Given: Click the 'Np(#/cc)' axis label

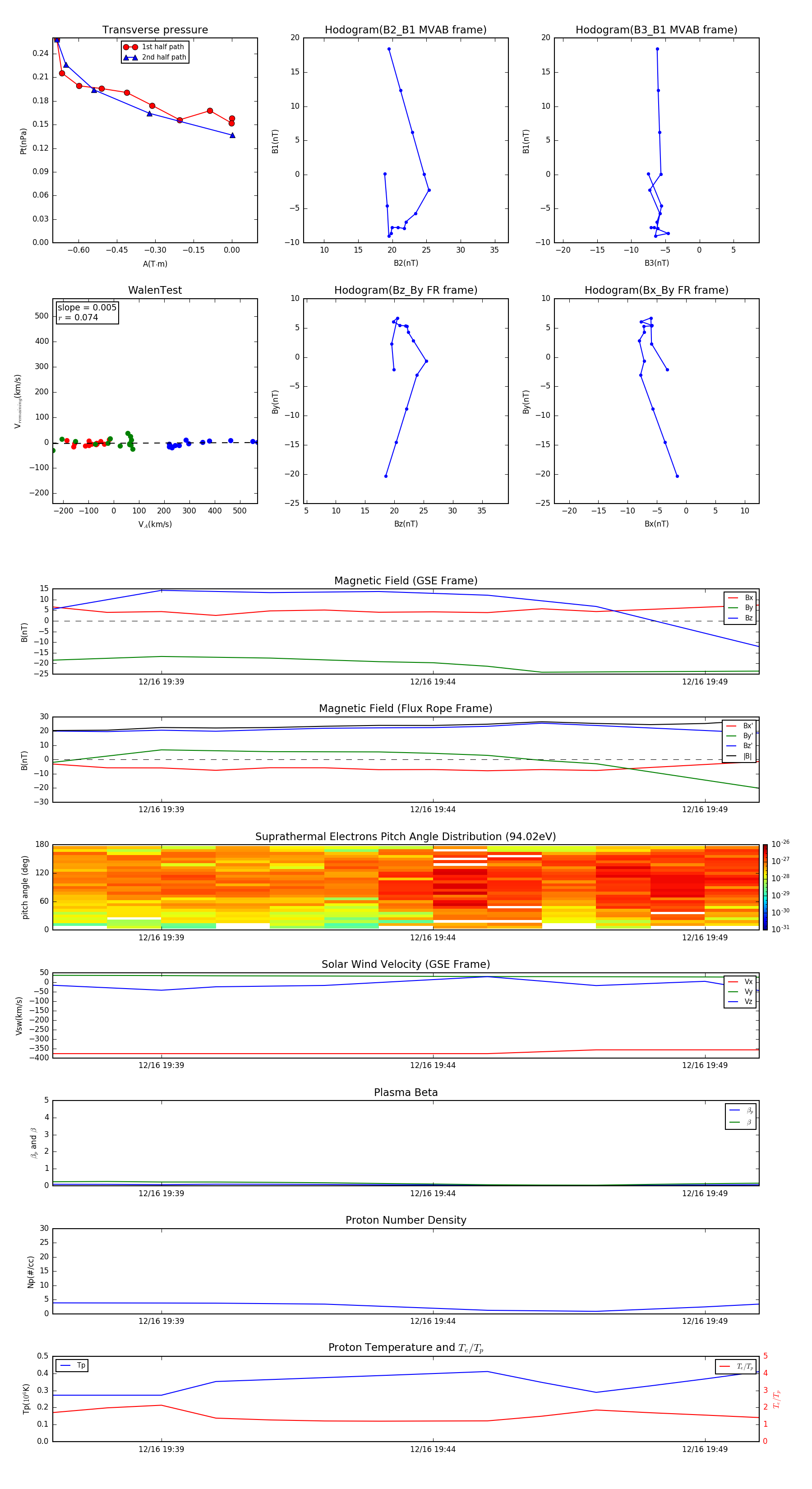Looking at the screenshot, I should click(x=31, y=1272).
